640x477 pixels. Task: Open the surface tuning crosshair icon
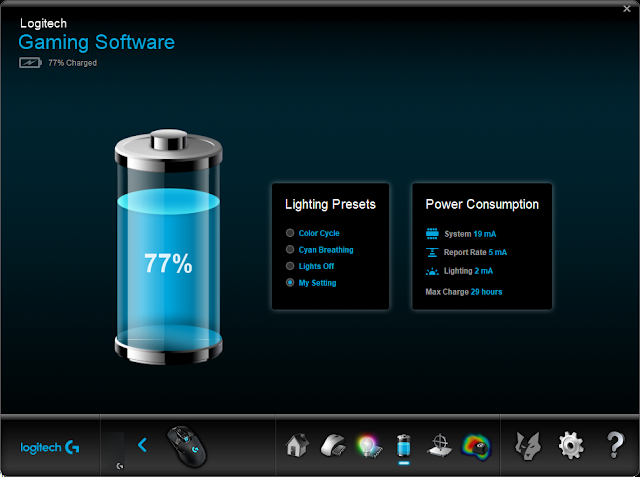[439, 445]
